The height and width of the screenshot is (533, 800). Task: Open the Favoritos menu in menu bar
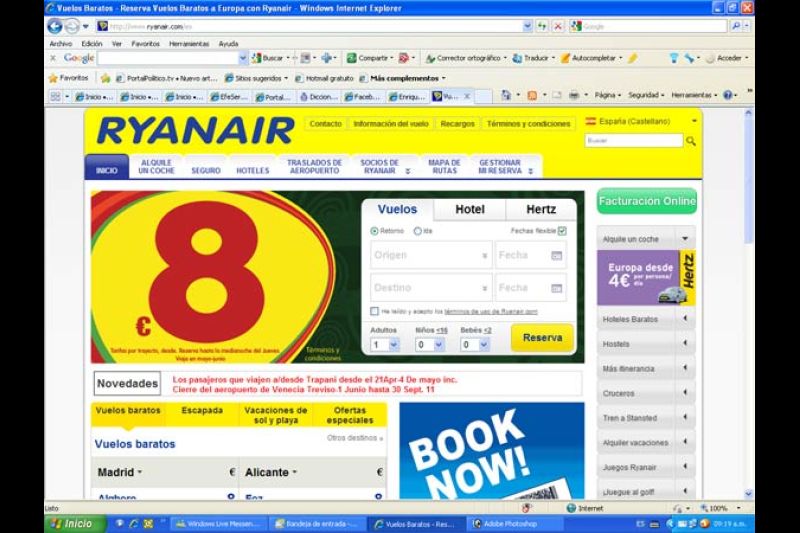tap(145, 44)
